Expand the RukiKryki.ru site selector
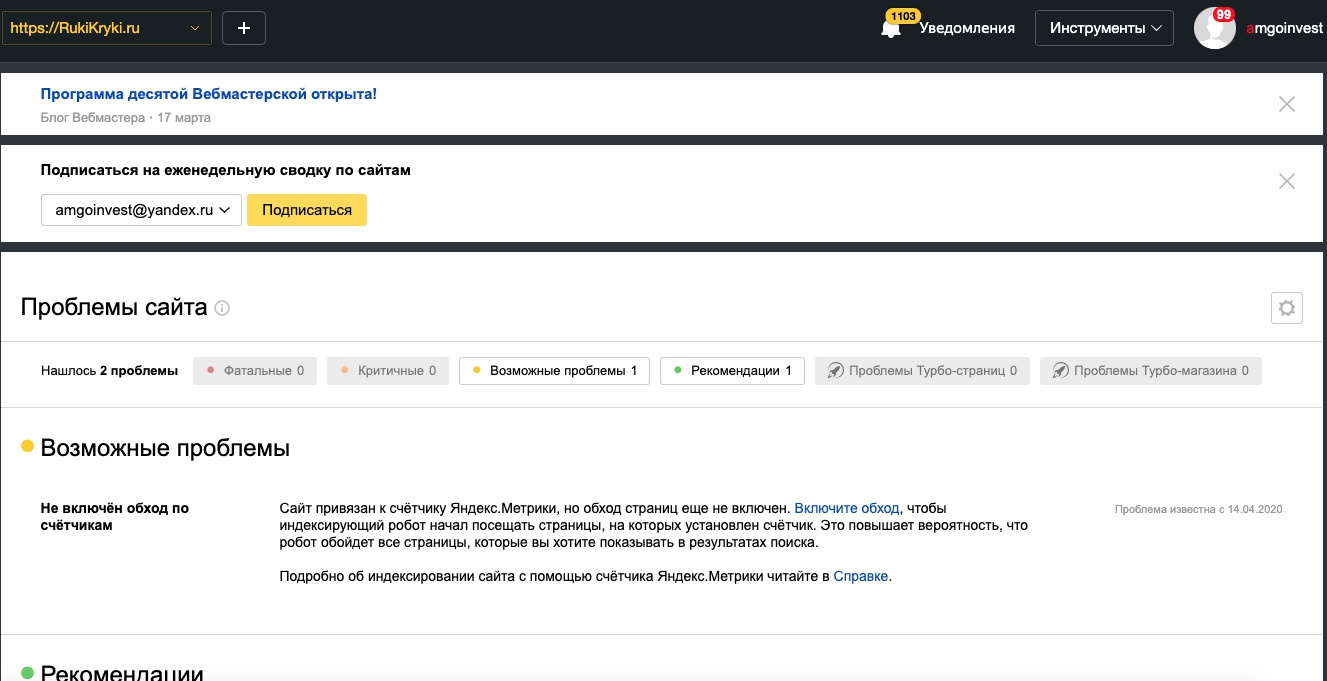The width and height of the screenshot is (1327, 681). pyautogui.click(x=107, y=28)
